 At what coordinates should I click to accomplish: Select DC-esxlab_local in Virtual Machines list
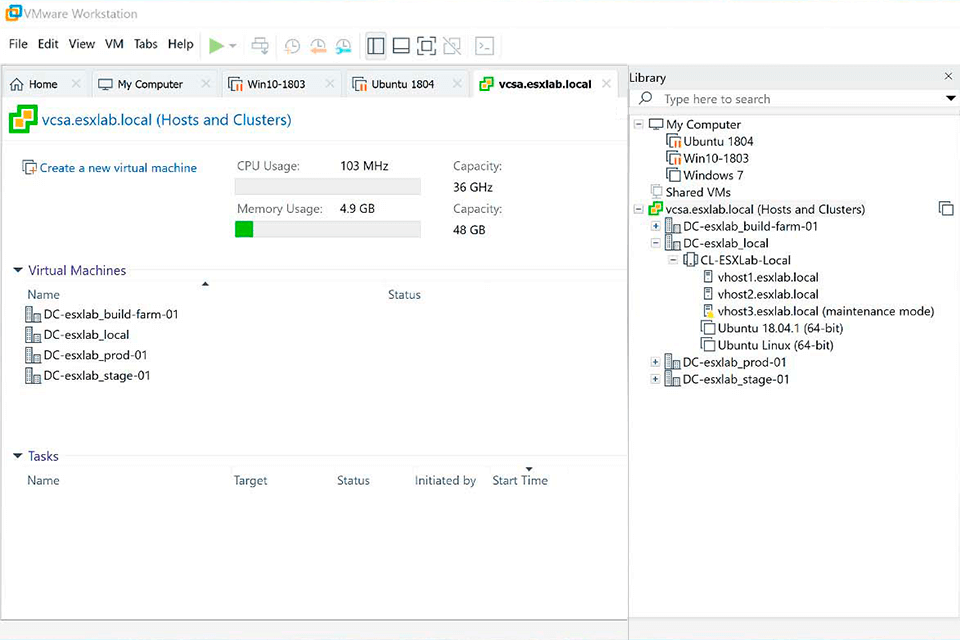pos(77,334)
